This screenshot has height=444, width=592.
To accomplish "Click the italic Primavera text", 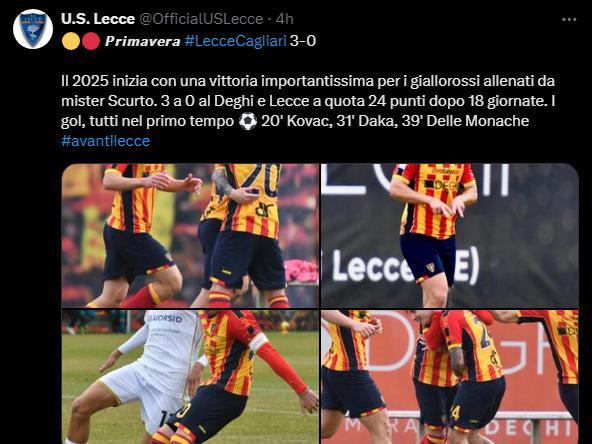I will tap(143, 41).
